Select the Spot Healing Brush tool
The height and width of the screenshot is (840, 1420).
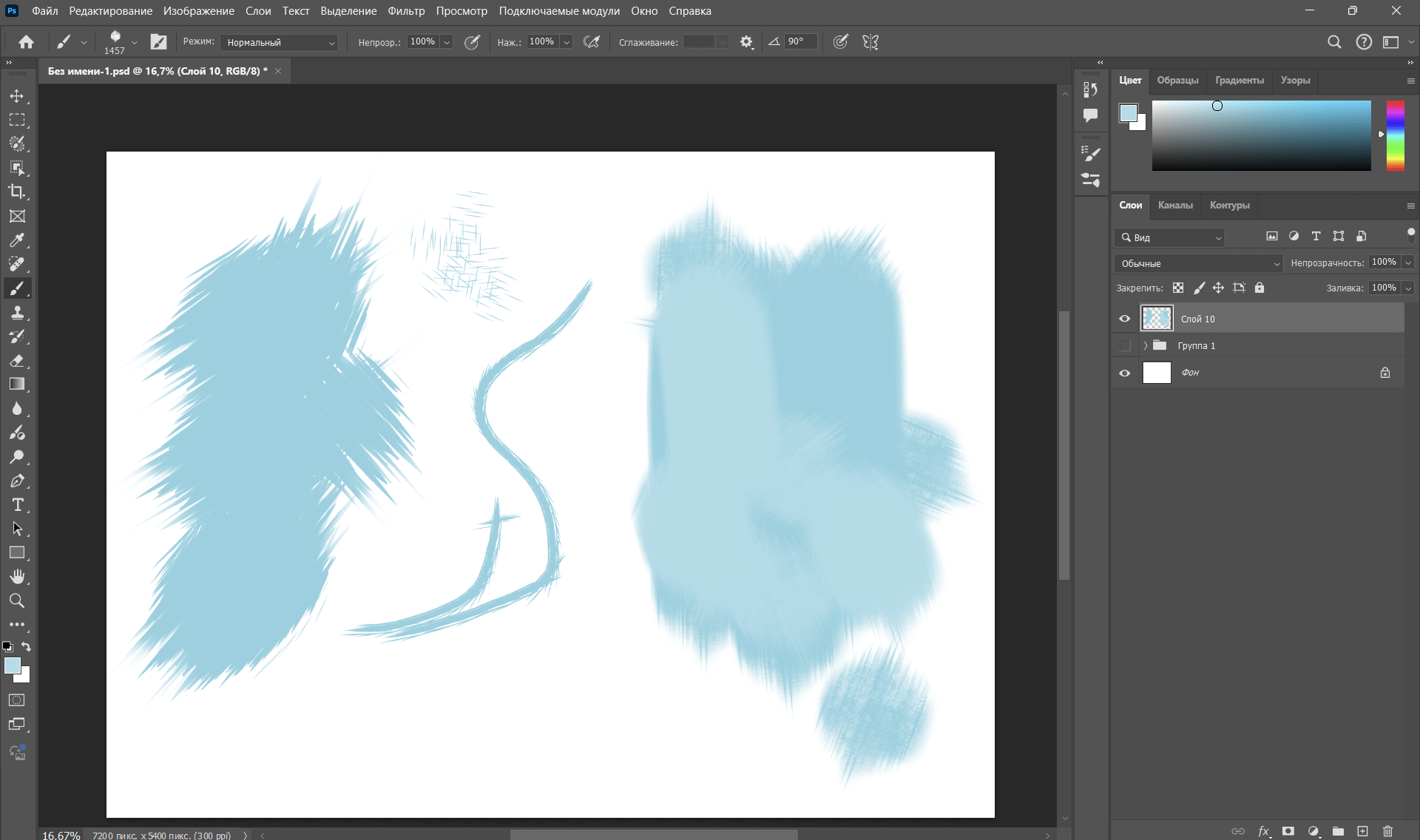(17, 264)
